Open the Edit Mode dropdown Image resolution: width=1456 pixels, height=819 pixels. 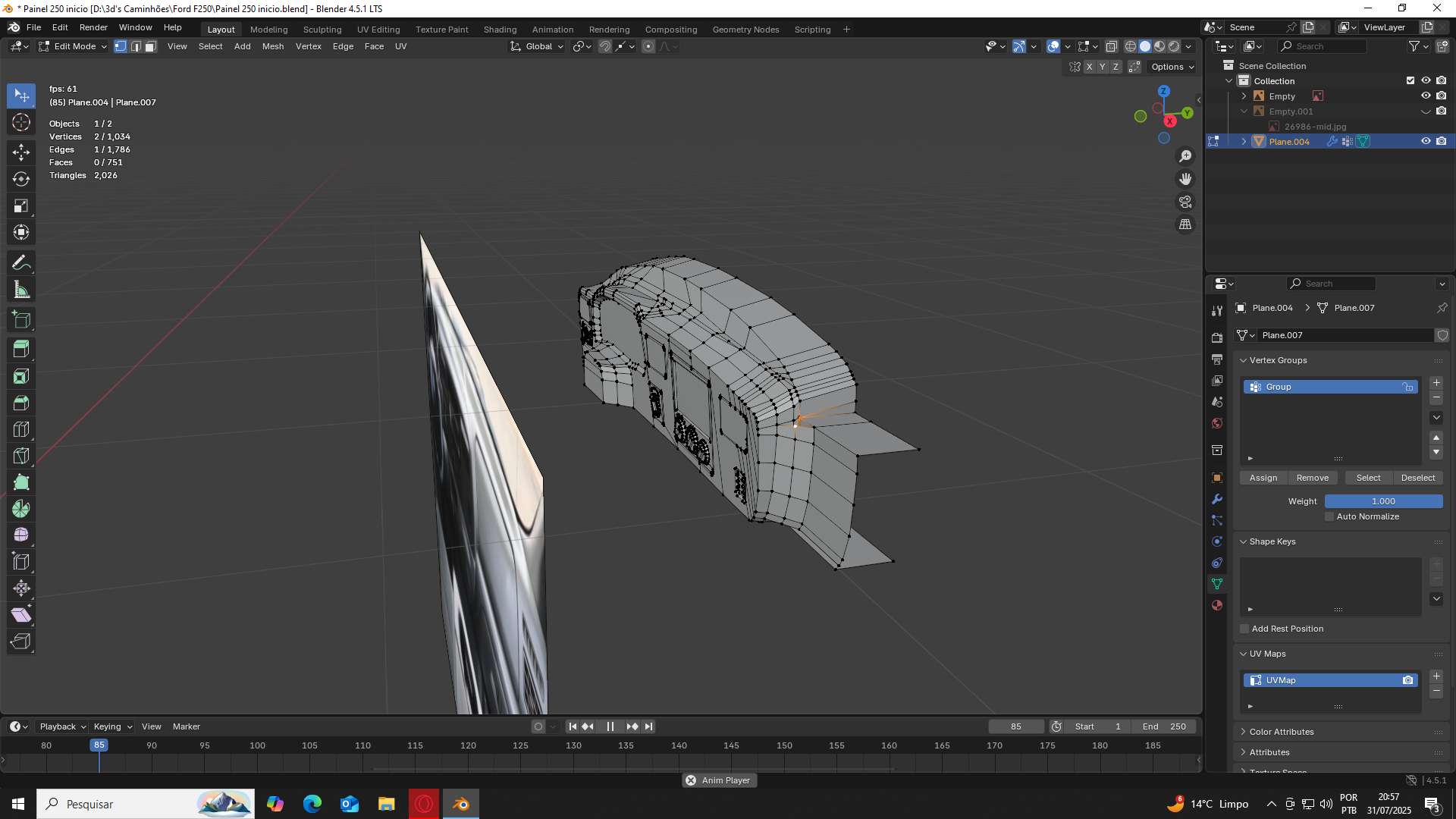(x=74, y=46)
